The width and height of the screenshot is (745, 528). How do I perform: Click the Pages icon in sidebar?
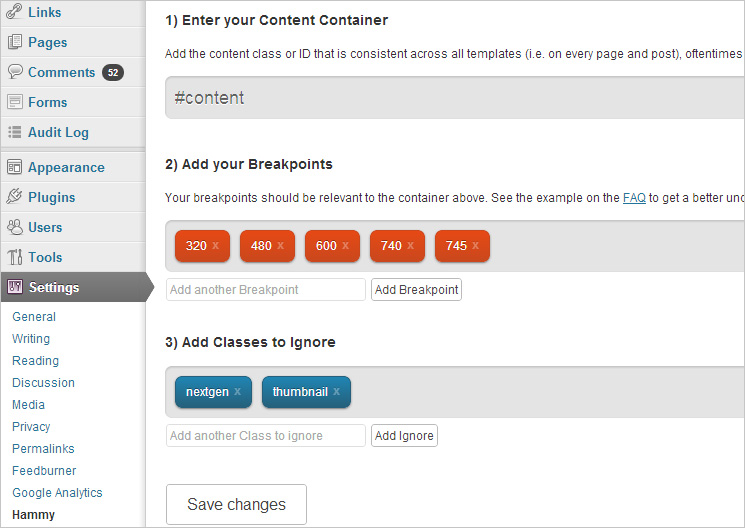pyautogui.click(x=15, y=42)
